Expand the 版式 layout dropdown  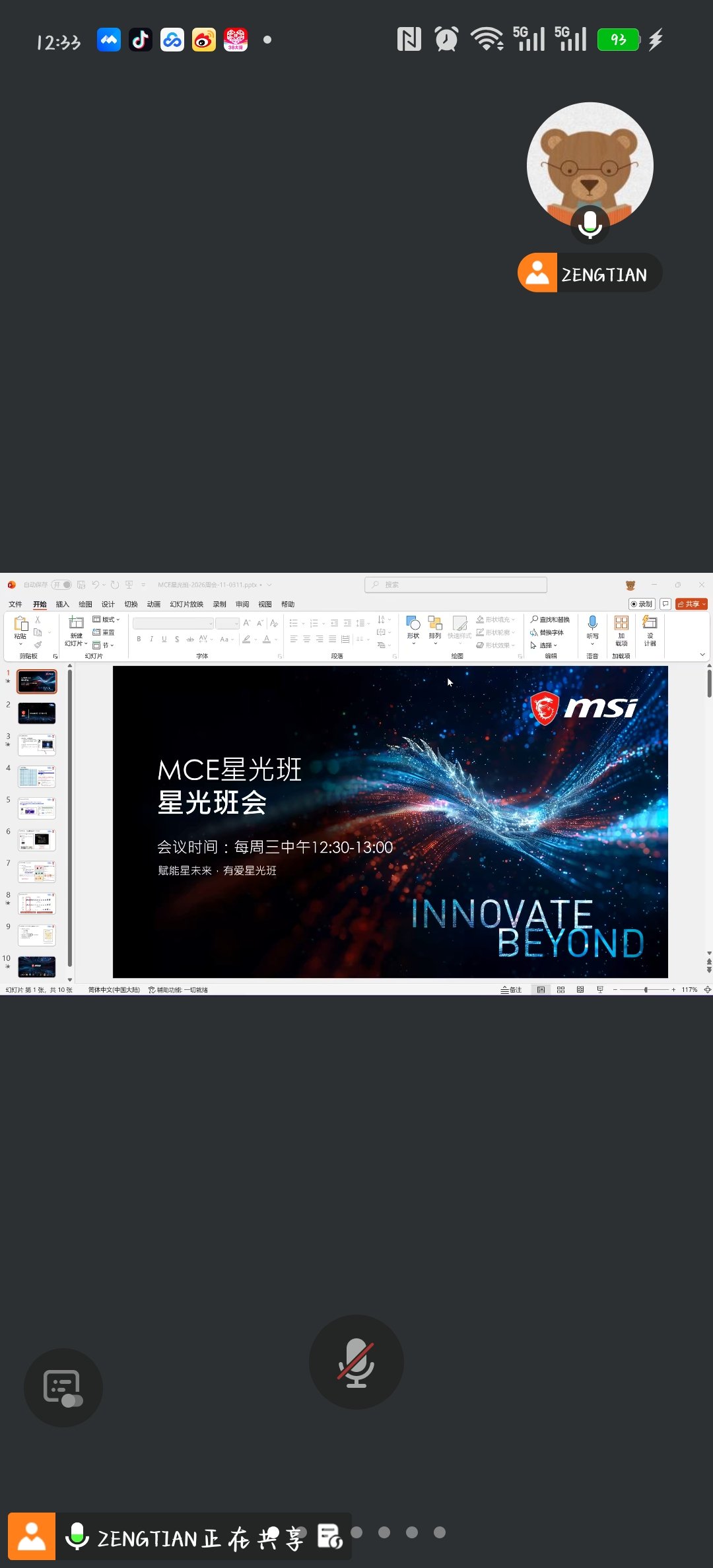click(107, 620)
